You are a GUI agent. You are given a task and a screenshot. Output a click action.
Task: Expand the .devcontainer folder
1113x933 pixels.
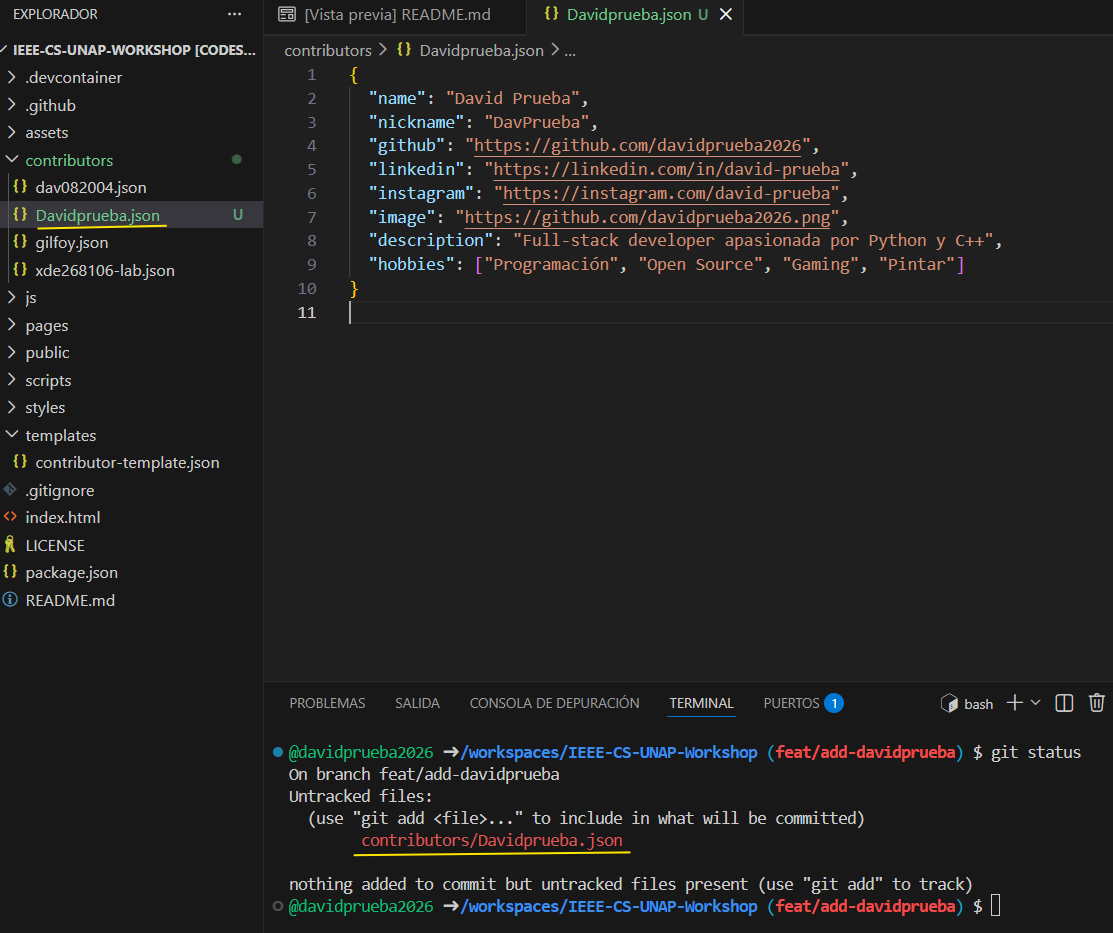(11, 77)
